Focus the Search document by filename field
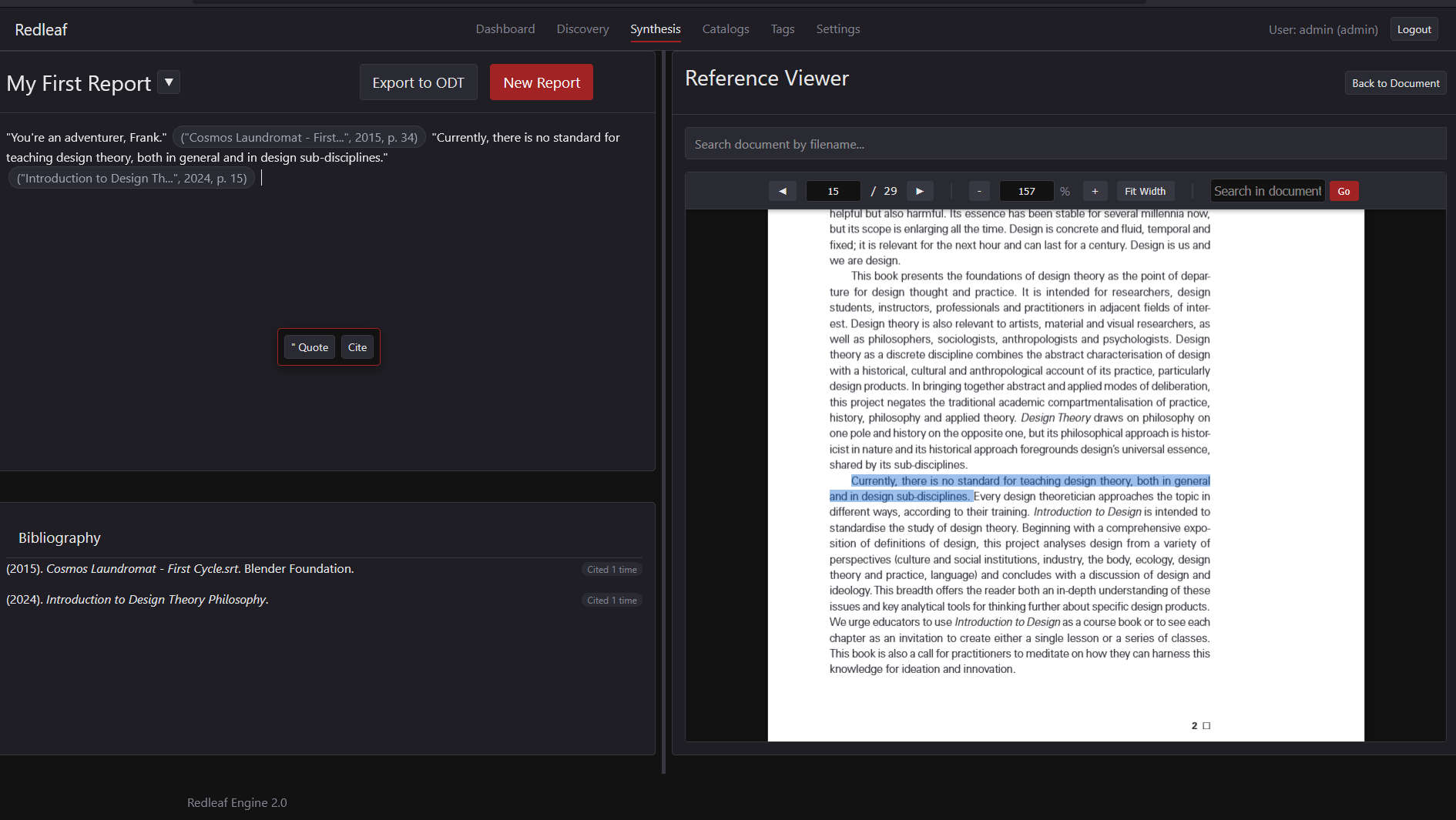 tap(1065, 144)
